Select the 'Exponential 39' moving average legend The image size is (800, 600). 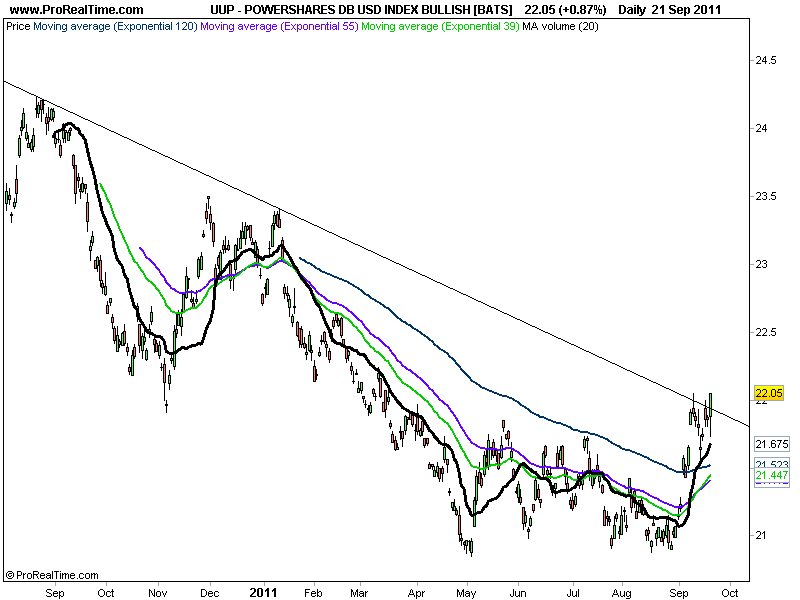pos(440,26)
